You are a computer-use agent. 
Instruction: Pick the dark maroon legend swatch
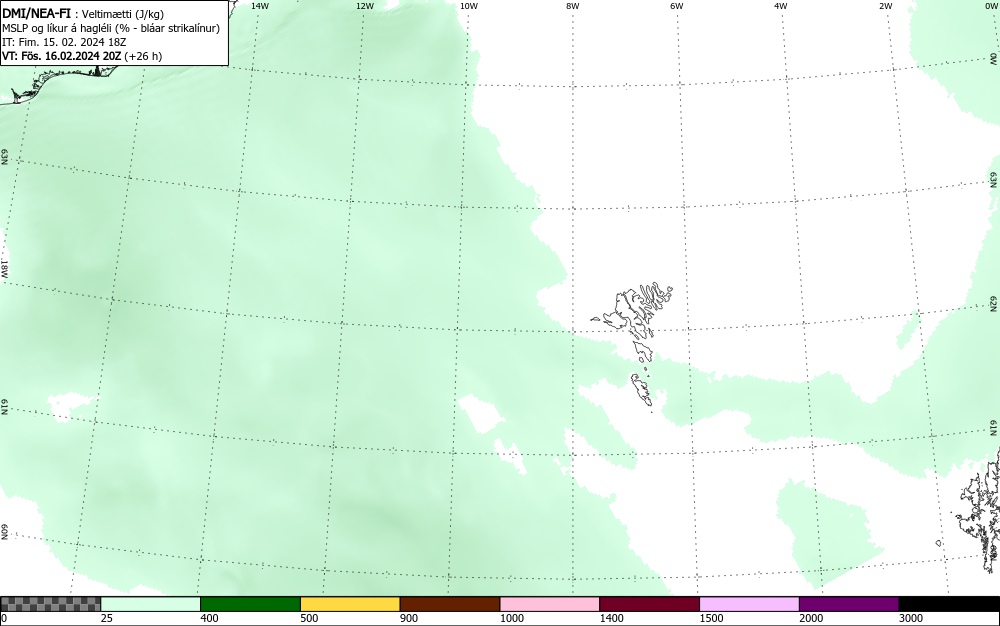point(649,604)
